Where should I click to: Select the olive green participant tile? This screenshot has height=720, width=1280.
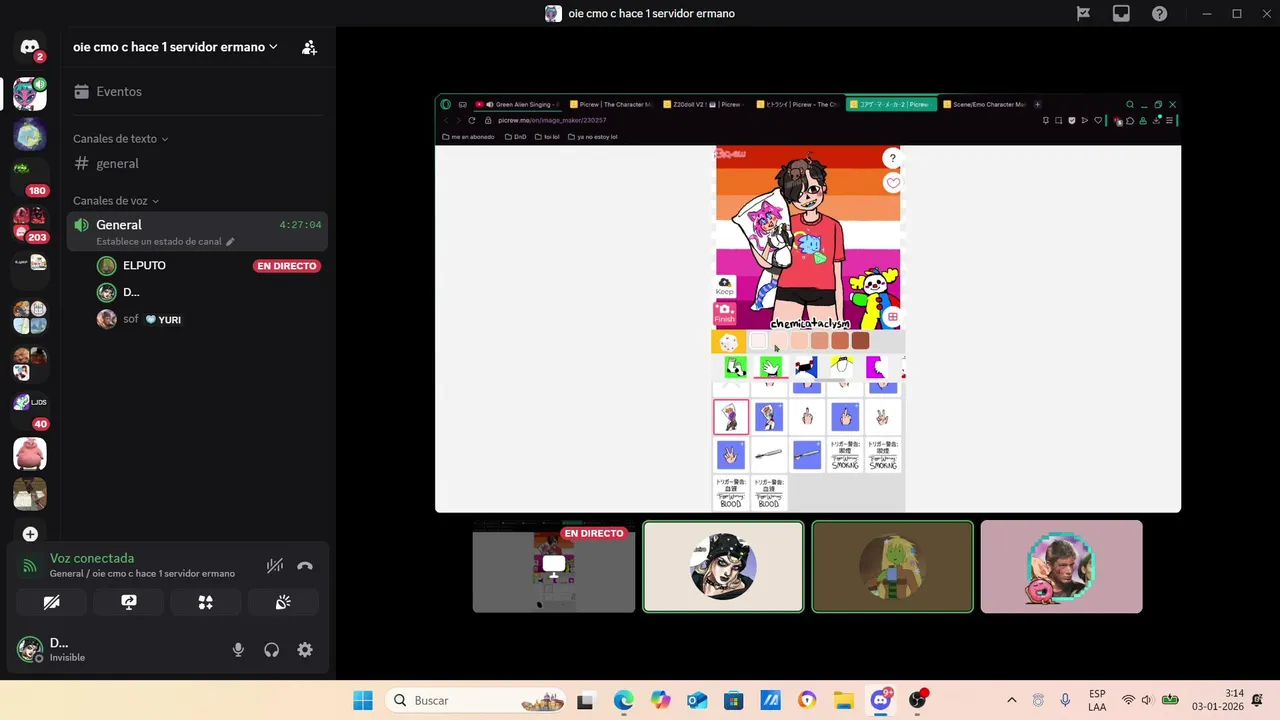[x=892, y=566]
